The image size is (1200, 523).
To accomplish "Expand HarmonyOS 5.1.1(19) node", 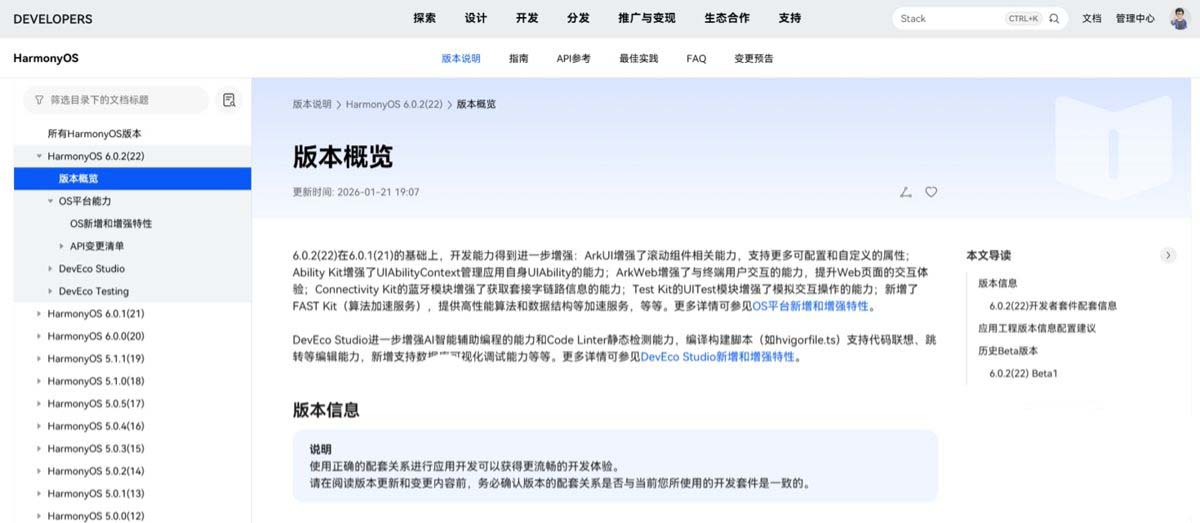I will pyautogui.click(x=39, y=358).
